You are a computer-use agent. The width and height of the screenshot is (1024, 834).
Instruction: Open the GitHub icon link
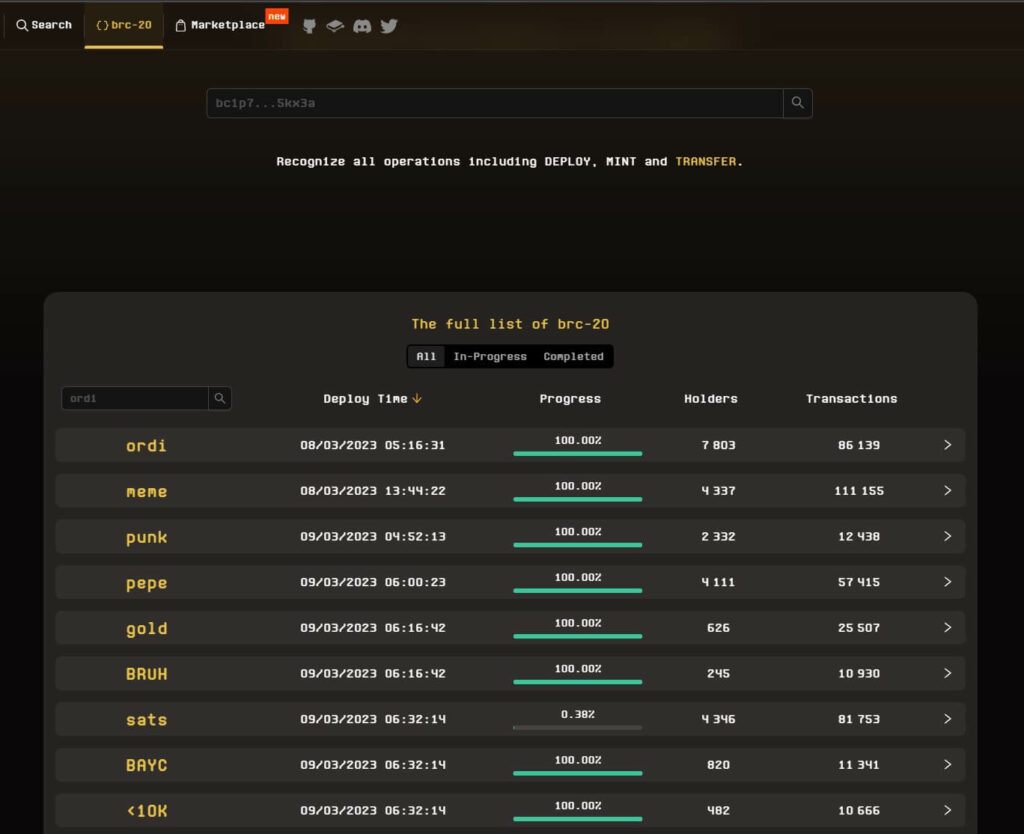(309, 26)
